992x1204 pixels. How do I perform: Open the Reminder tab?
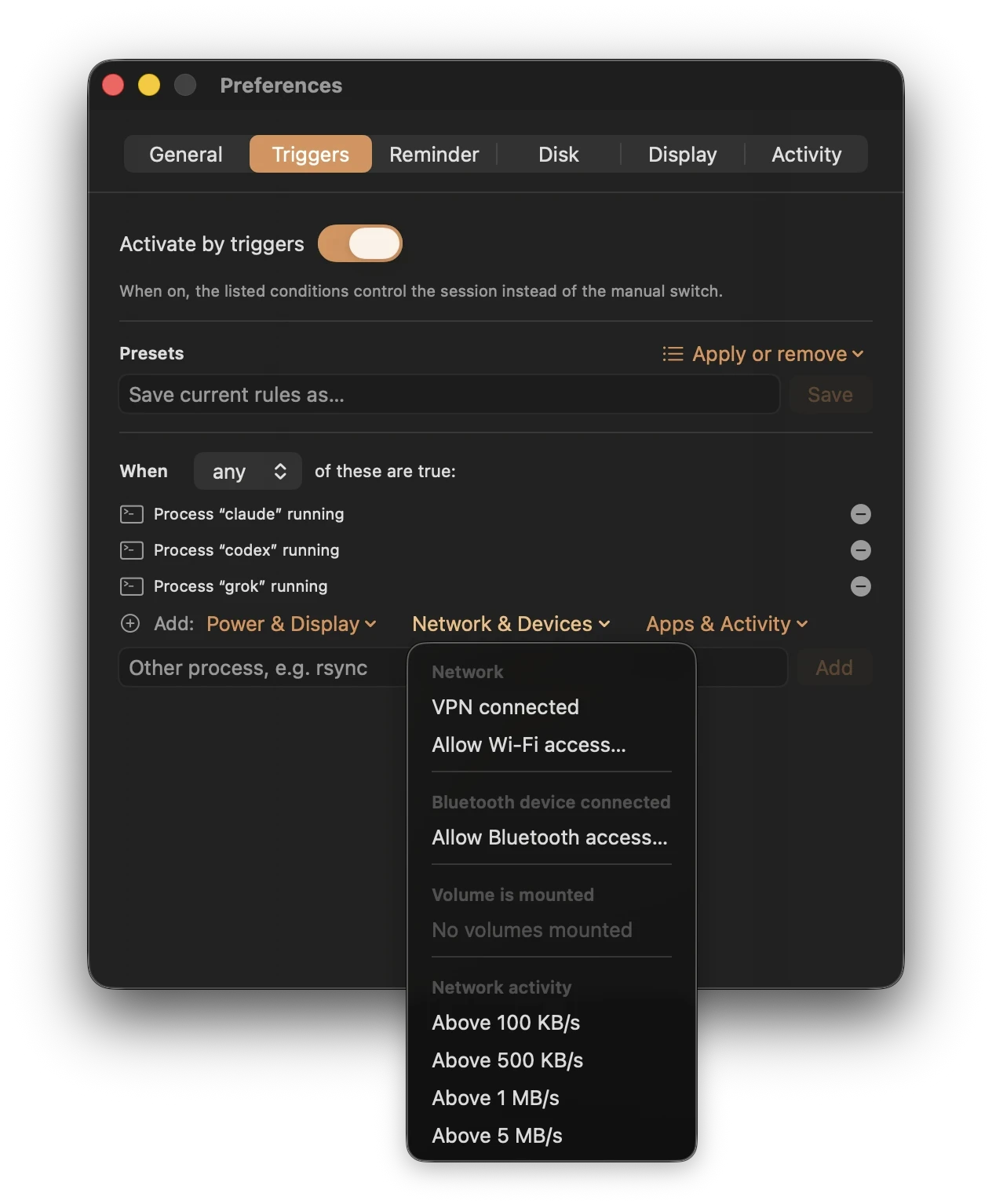click(434, 154)
